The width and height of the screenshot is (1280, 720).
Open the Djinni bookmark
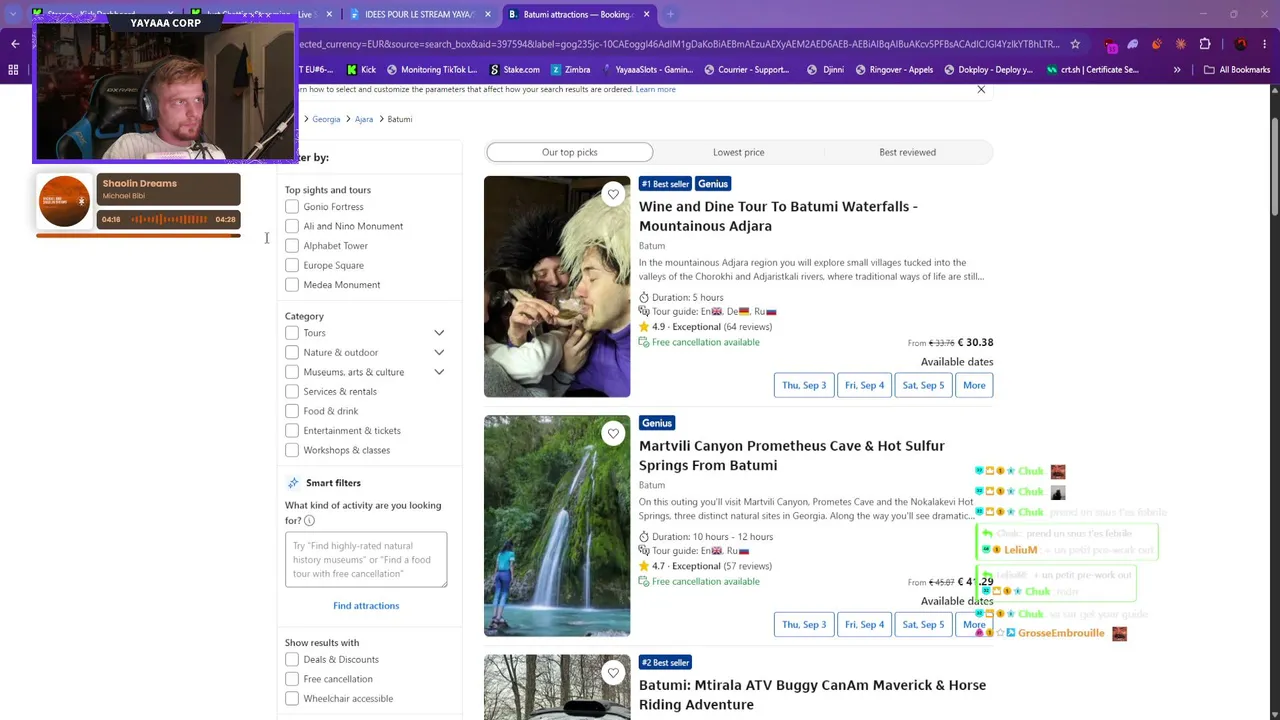point(826,70)
